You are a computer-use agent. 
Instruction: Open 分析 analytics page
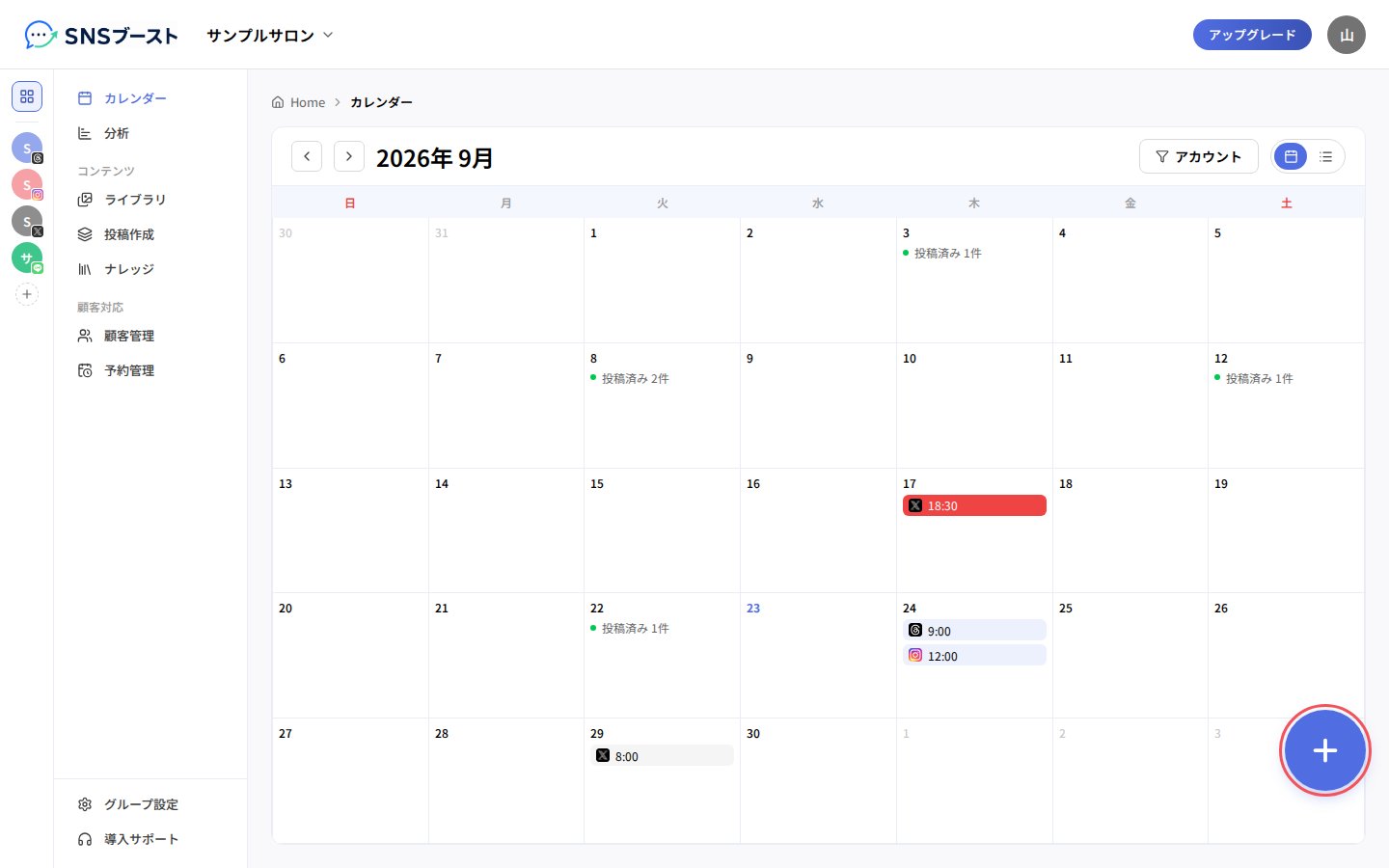[150, 133]
